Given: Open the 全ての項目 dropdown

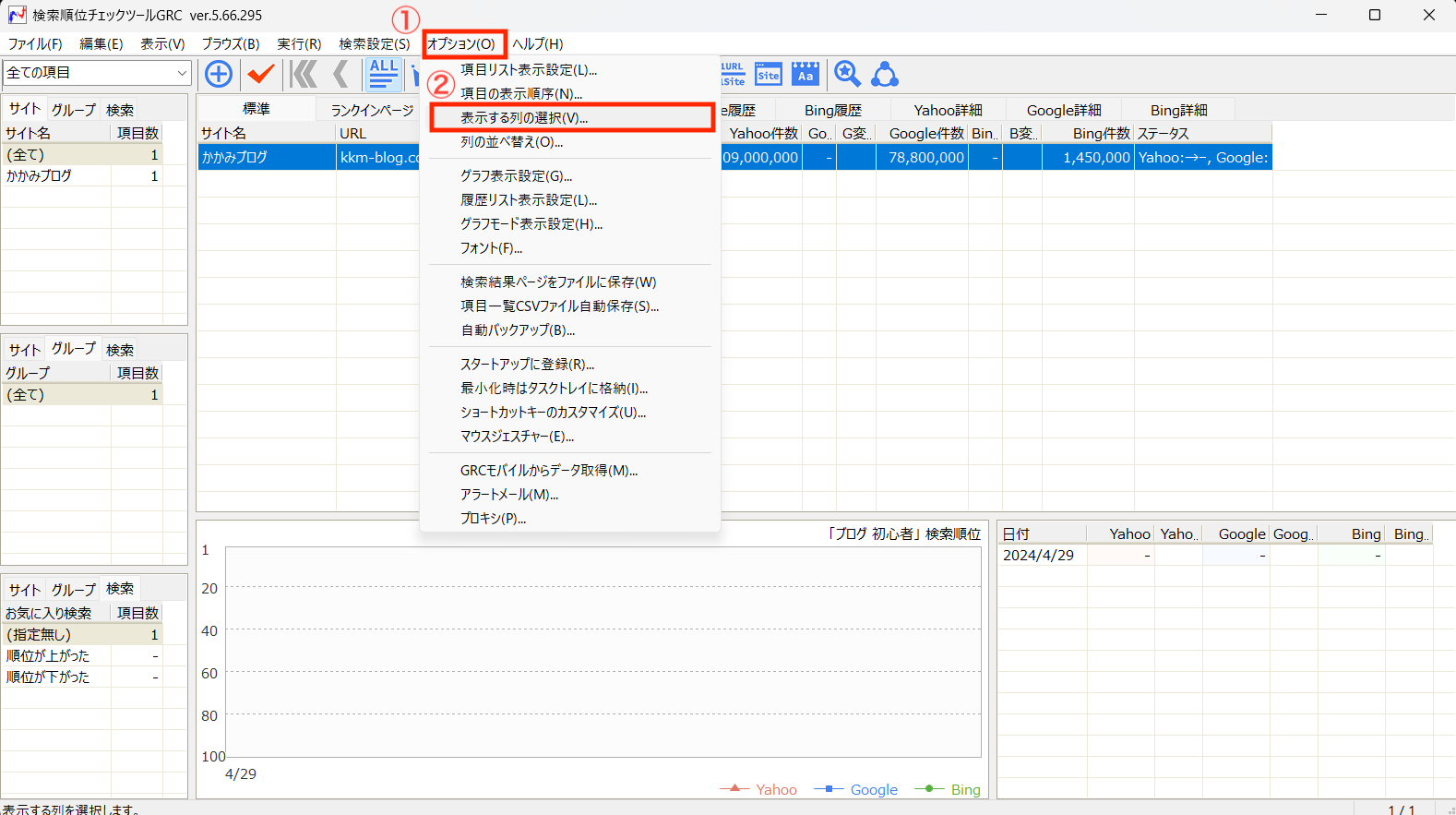Looking at the screenshot, I should click(x=97, y=73).
